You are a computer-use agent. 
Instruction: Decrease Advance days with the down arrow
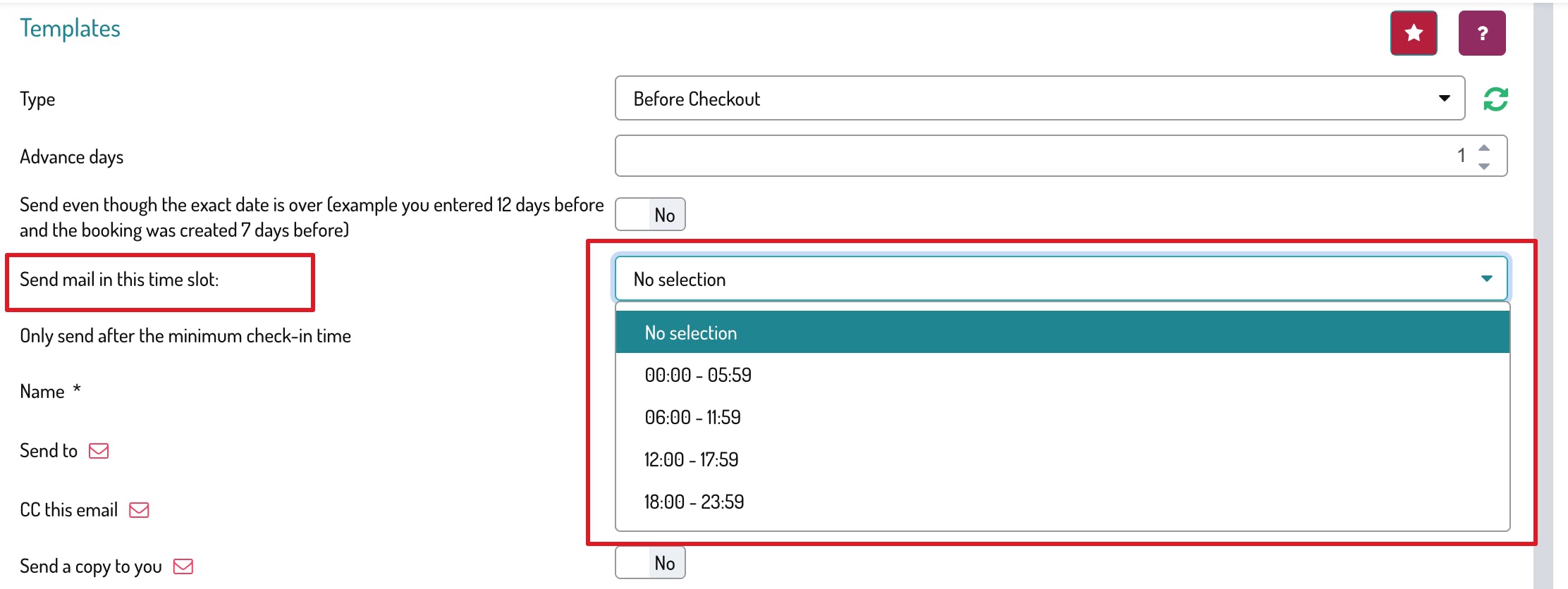click(1484, 166)
